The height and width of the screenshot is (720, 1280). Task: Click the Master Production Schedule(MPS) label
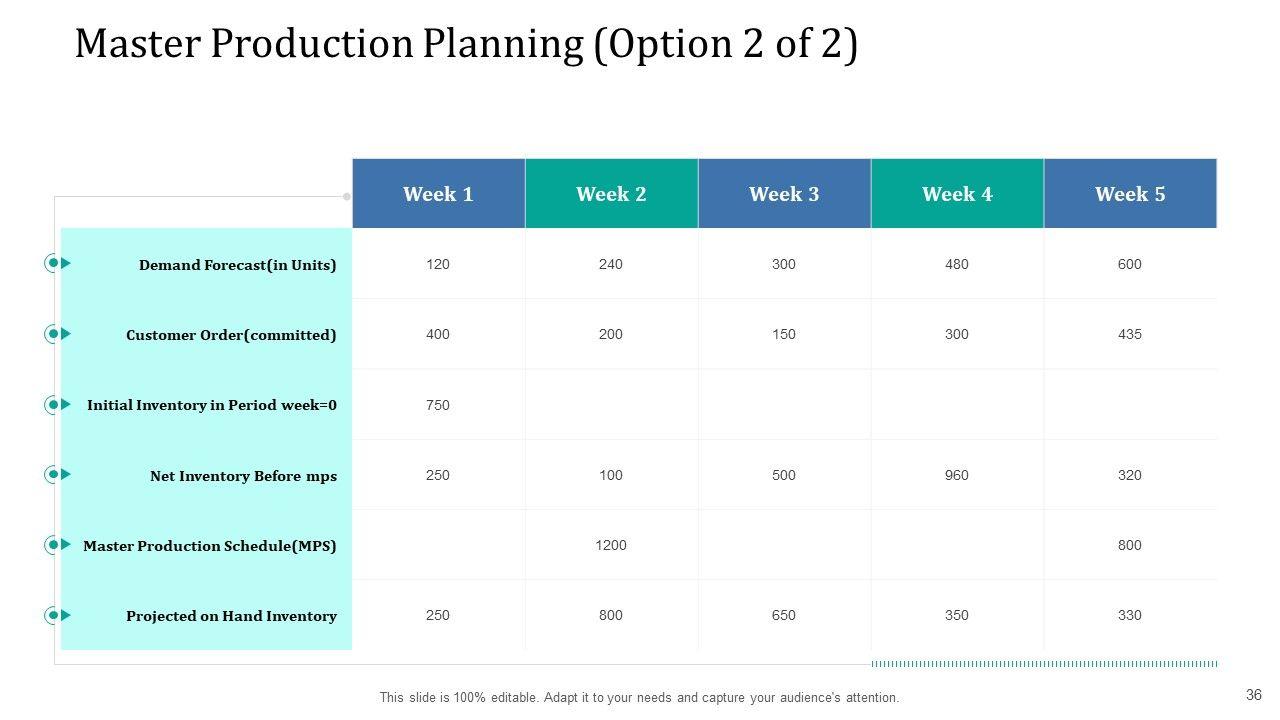click(x=209, y=546)
